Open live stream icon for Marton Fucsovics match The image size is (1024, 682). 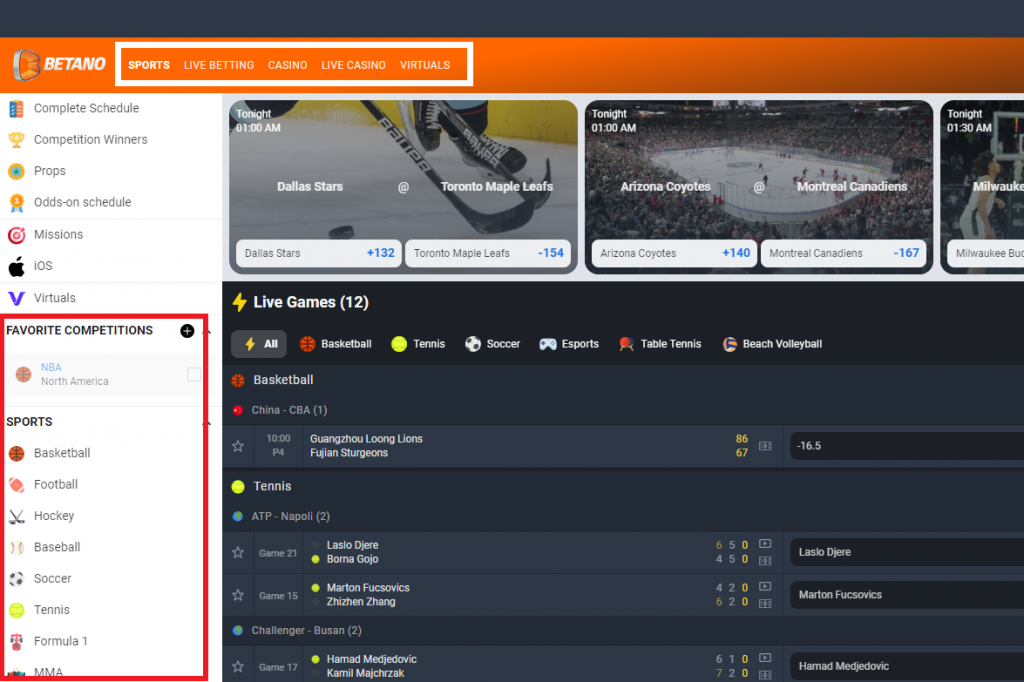[765, 587]
